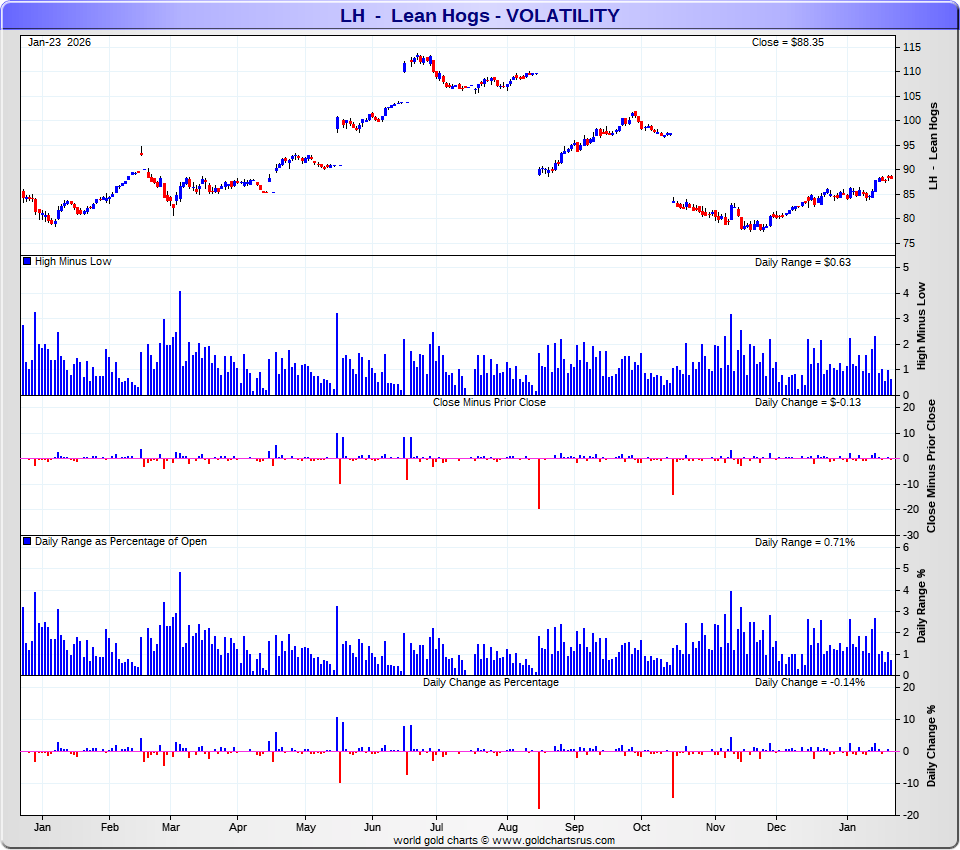Viewport: 960px width, 850px height.
Task: Click the 'High Minus Low' legend label
Action: point(73,261)
